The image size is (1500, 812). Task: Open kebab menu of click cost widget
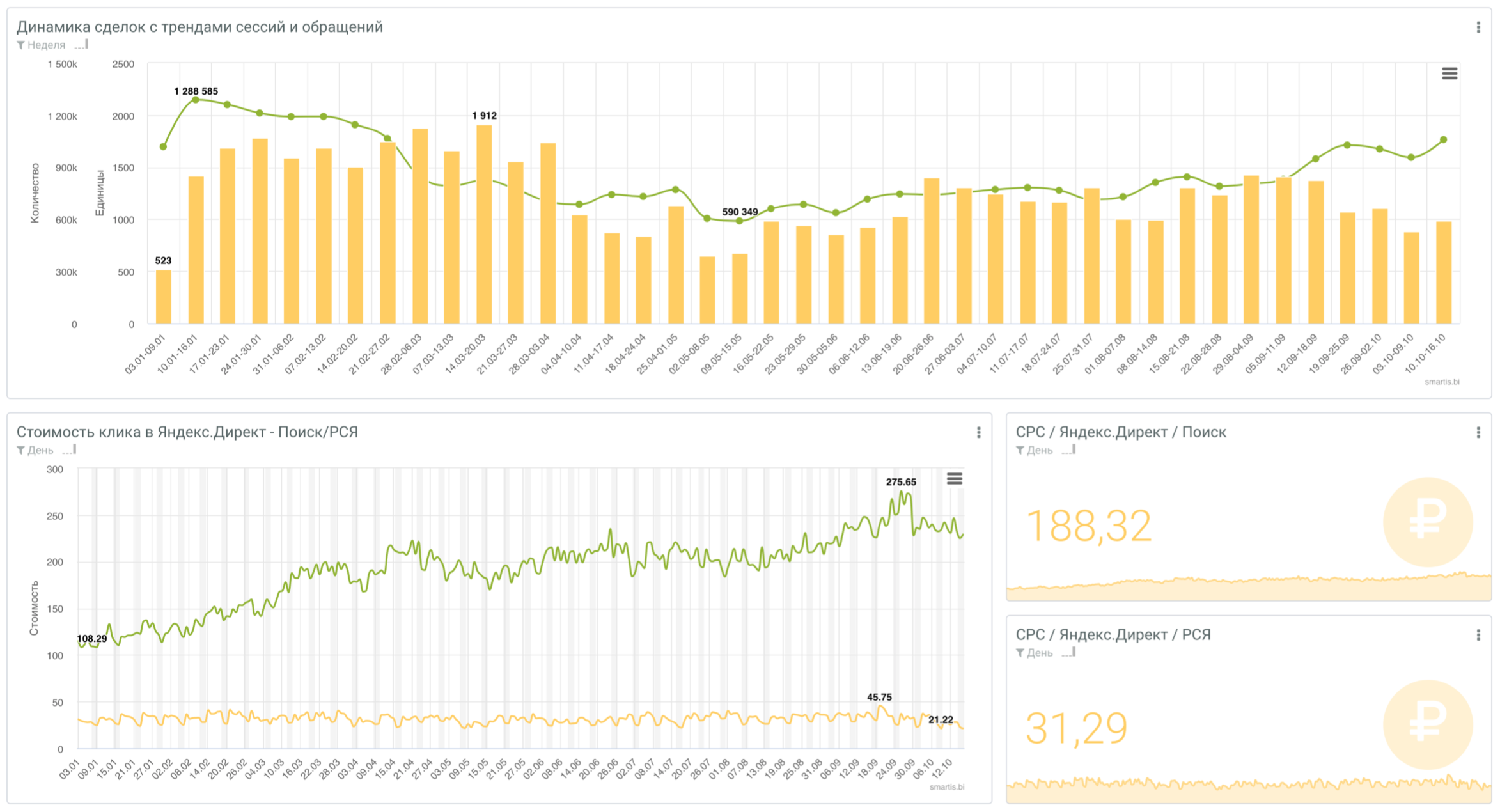click(x=978, y=433)
